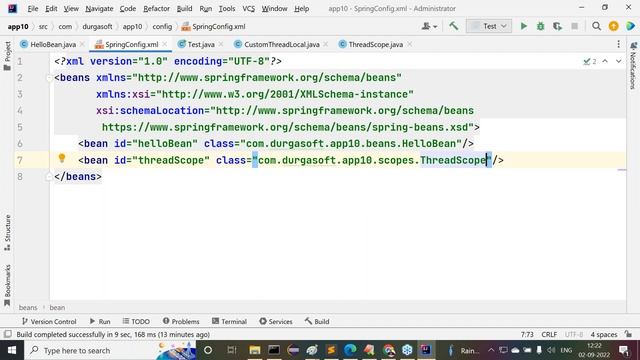Open the user account profile icon

tap(429, 26)
